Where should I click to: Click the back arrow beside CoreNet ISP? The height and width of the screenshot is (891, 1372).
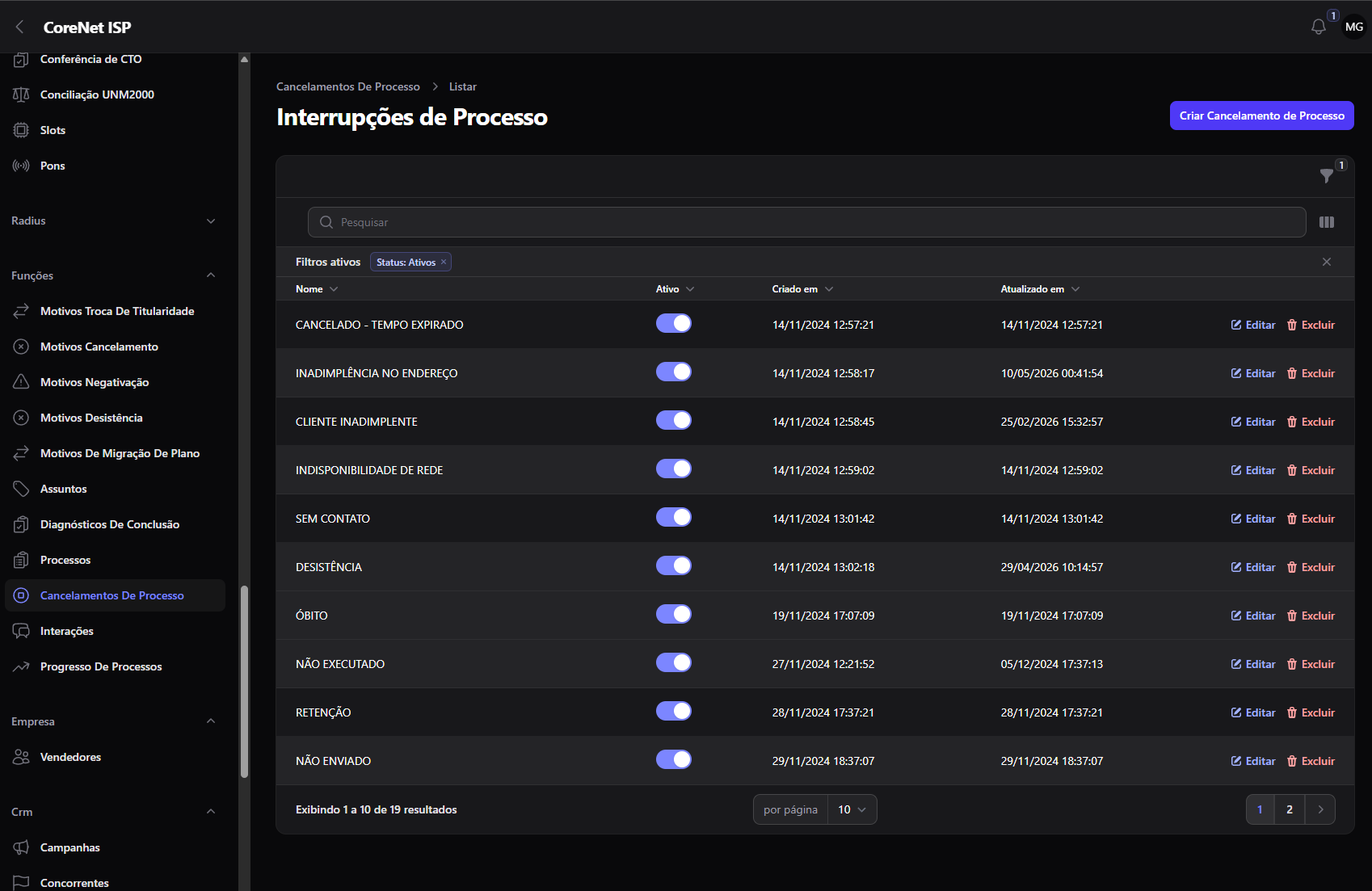[20, 27]
